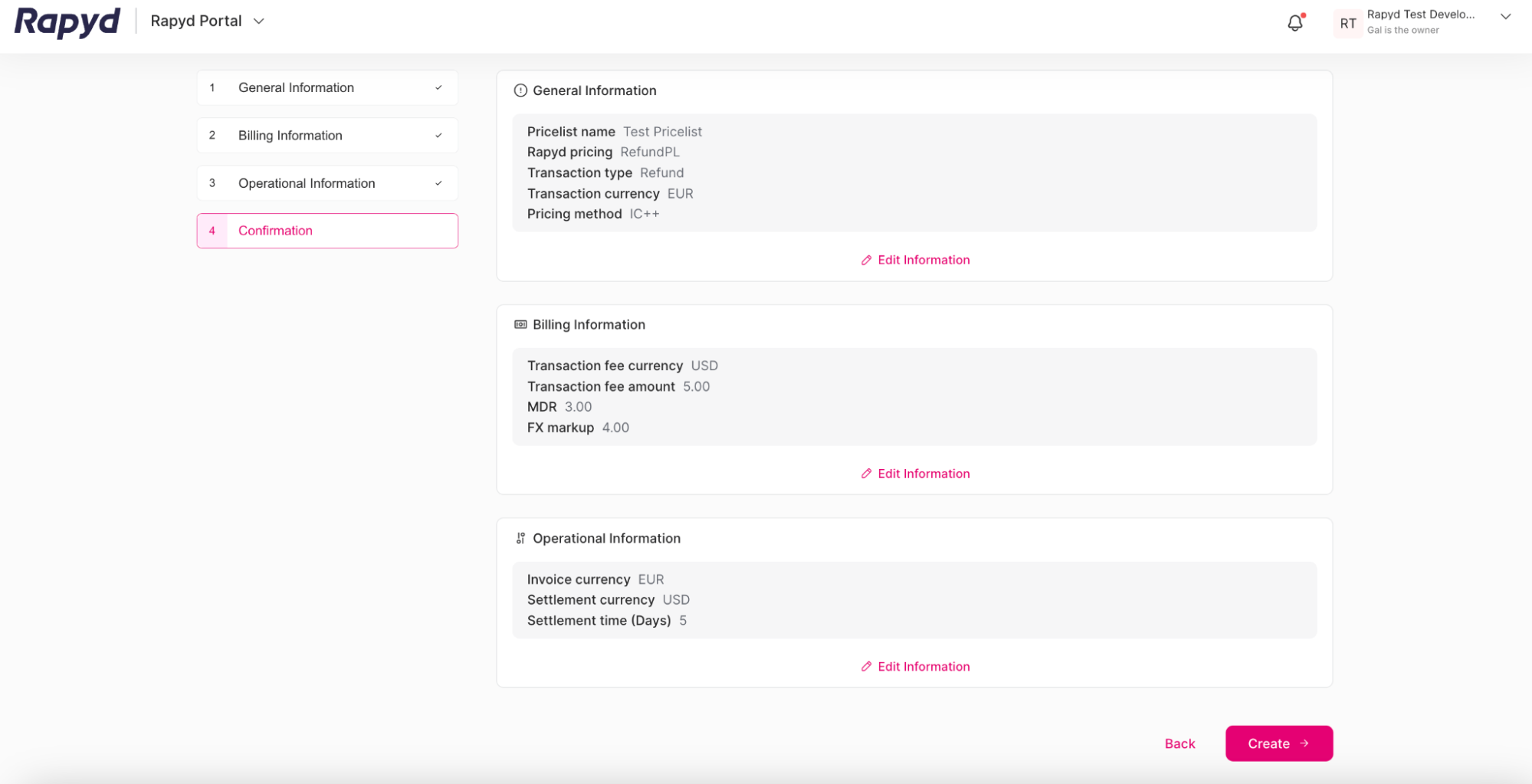This screenshot has width=1532, height=784.
Task: Click the icon beside Operational Information heading
Action: 520,537
